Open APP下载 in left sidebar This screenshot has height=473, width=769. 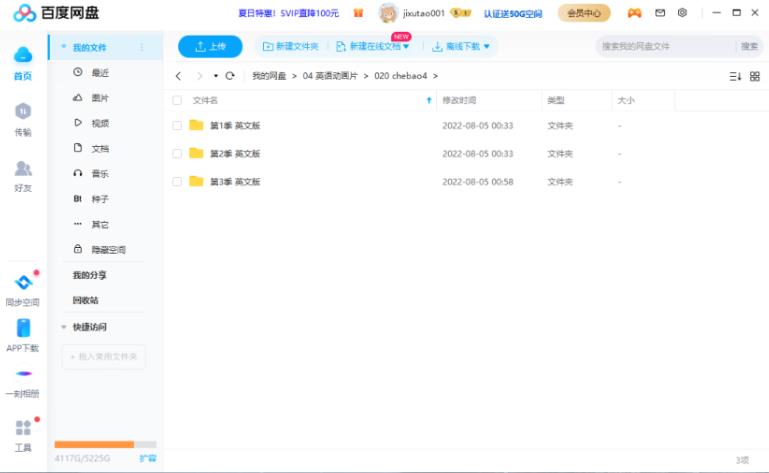click(x=23, y=328)
